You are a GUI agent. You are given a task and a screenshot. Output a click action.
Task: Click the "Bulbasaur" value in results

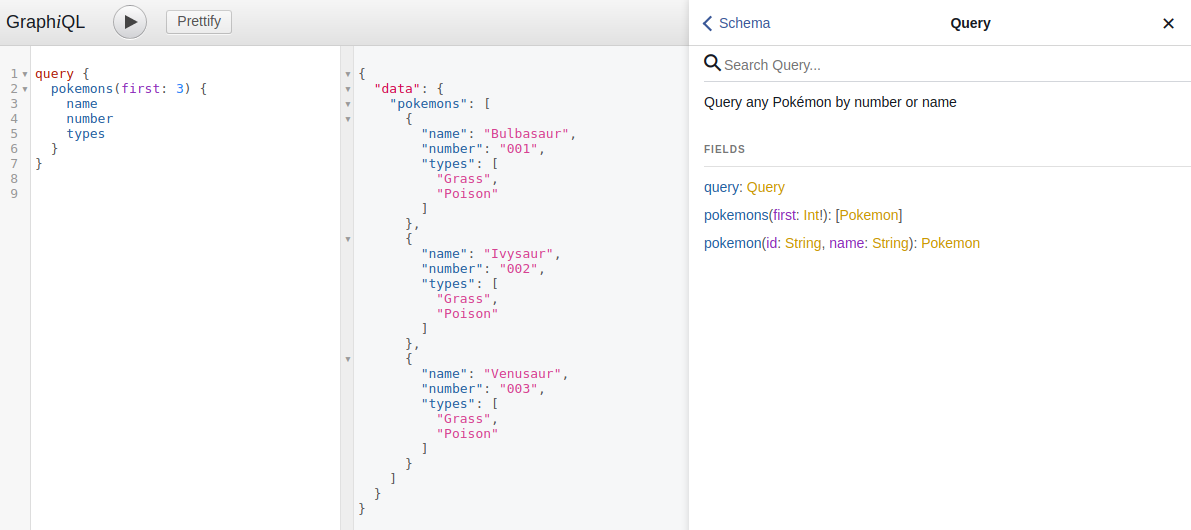pyautogui.click(x=526, y=134)
